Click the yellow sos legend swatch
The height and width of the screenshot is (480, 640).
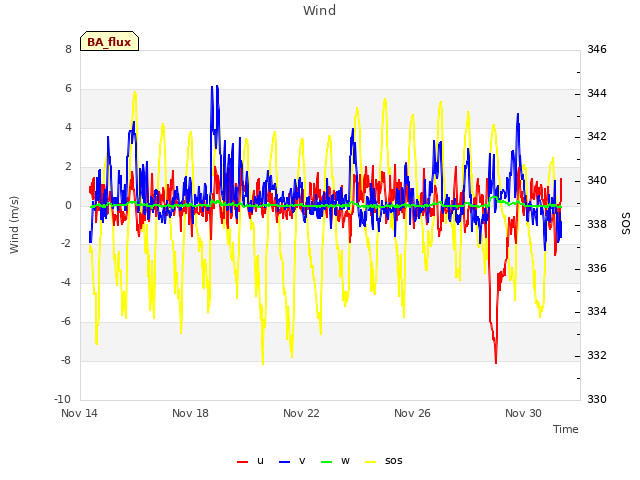pyautogui.click(x=370, y=462)
